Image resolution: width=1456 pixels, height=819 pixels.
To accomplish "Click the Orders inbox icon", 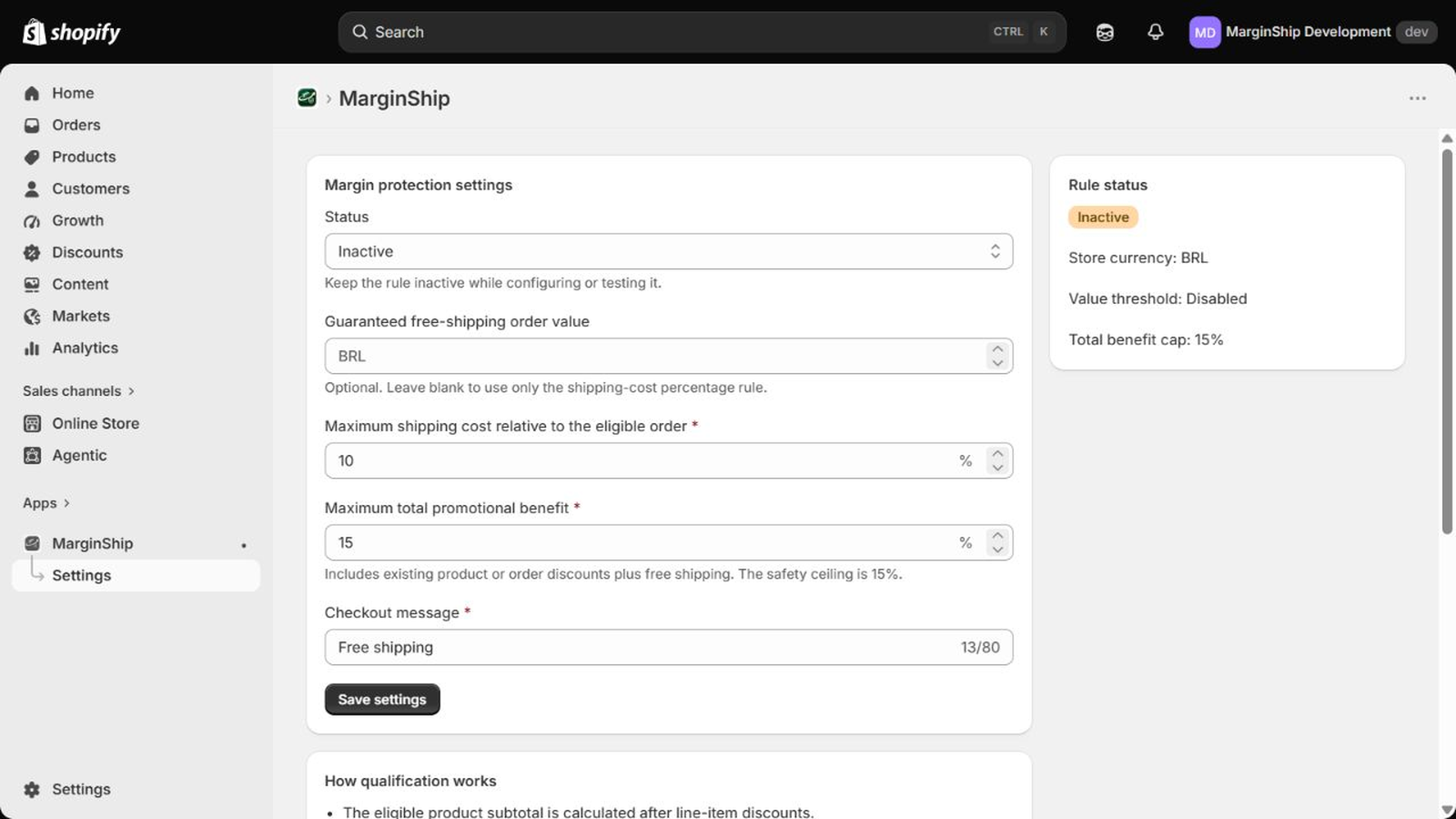I will (32, 125).
